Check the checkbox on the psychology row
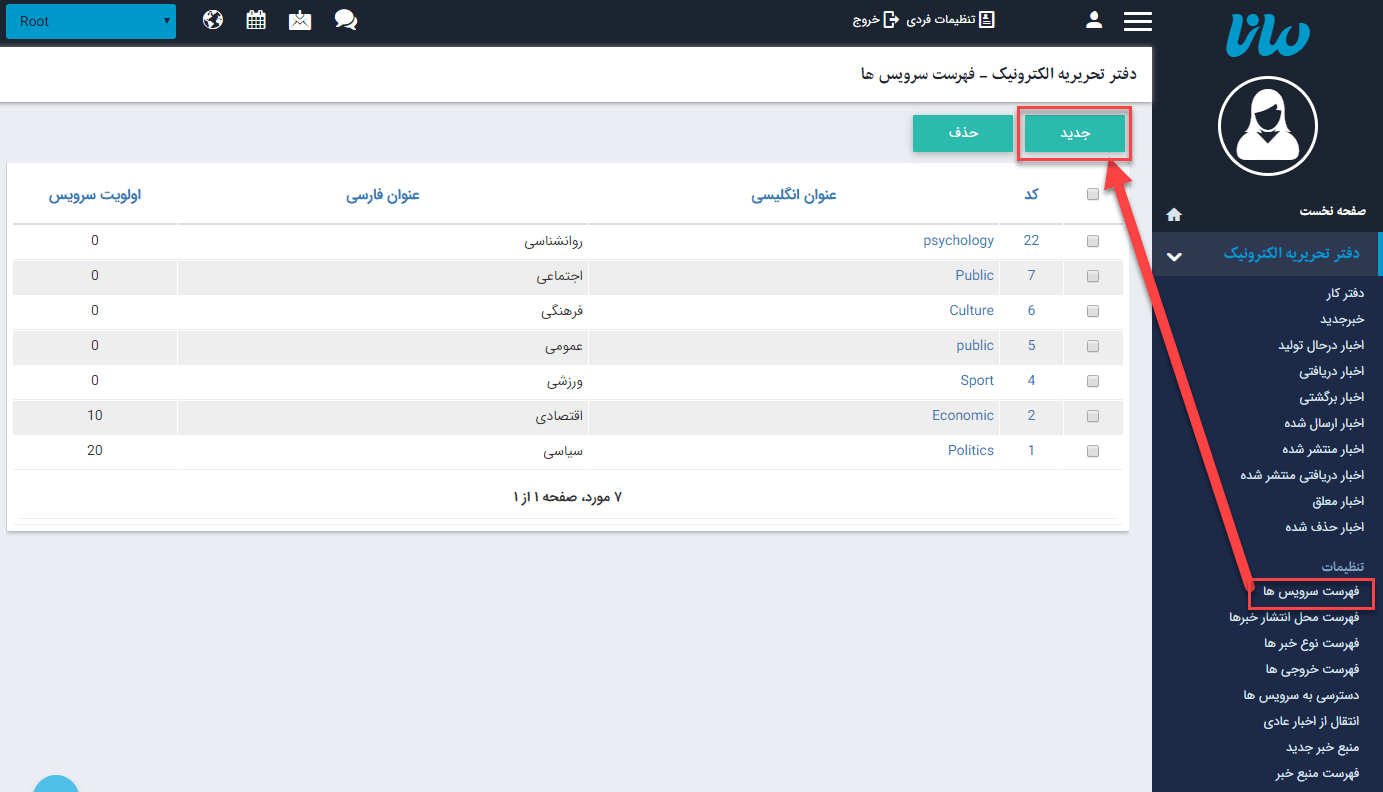This screenshot has width=1383, height=792. click(1093, 240)
